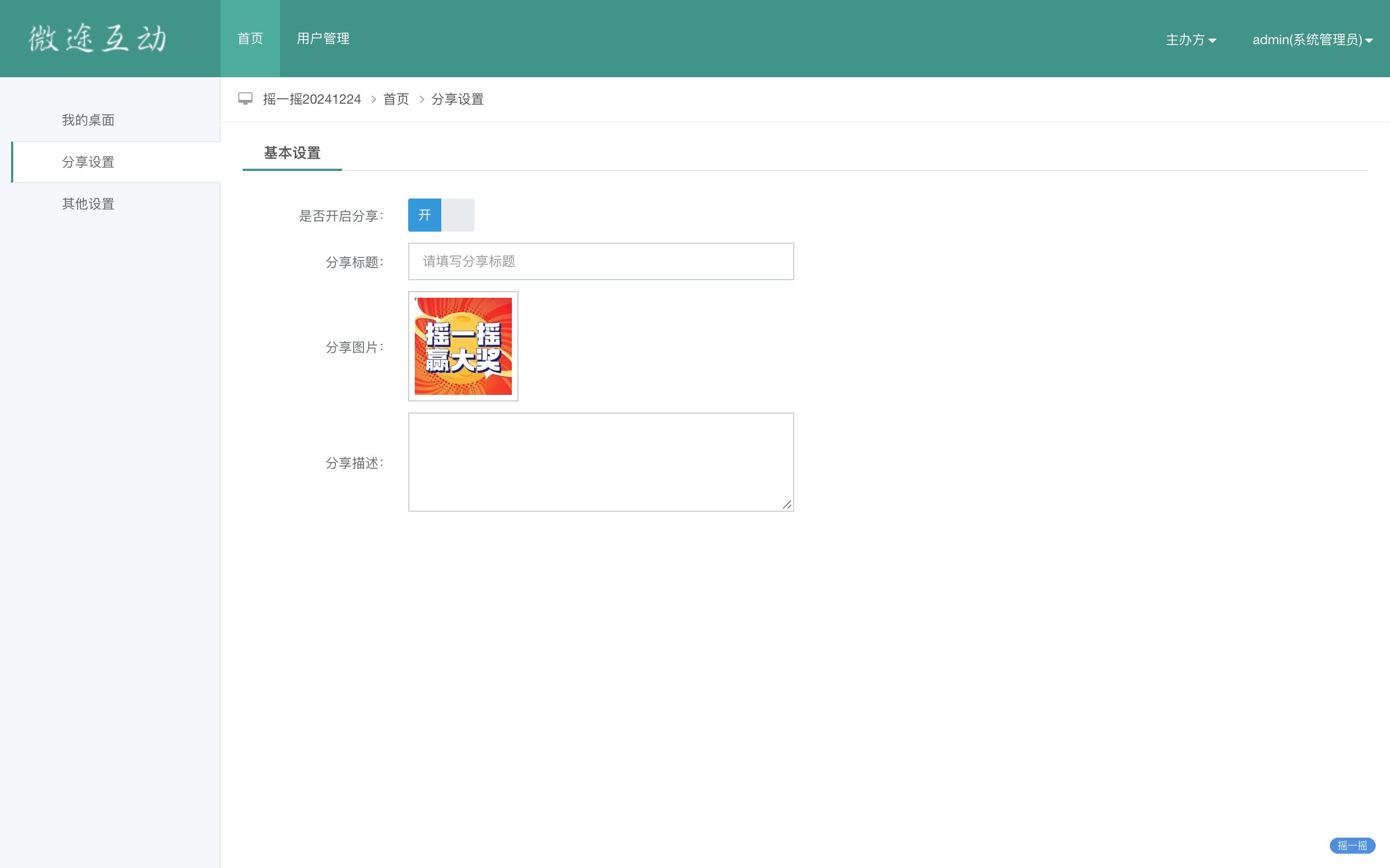Toggle the 是否开启分享 switch
This screenshot has height=868, width=1390.
click(441, 215)
